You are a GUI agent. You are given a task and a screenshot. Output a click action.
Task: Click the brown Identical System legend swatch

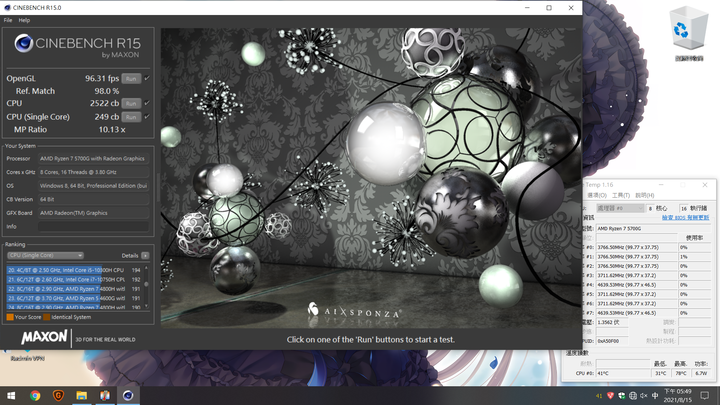46,317
